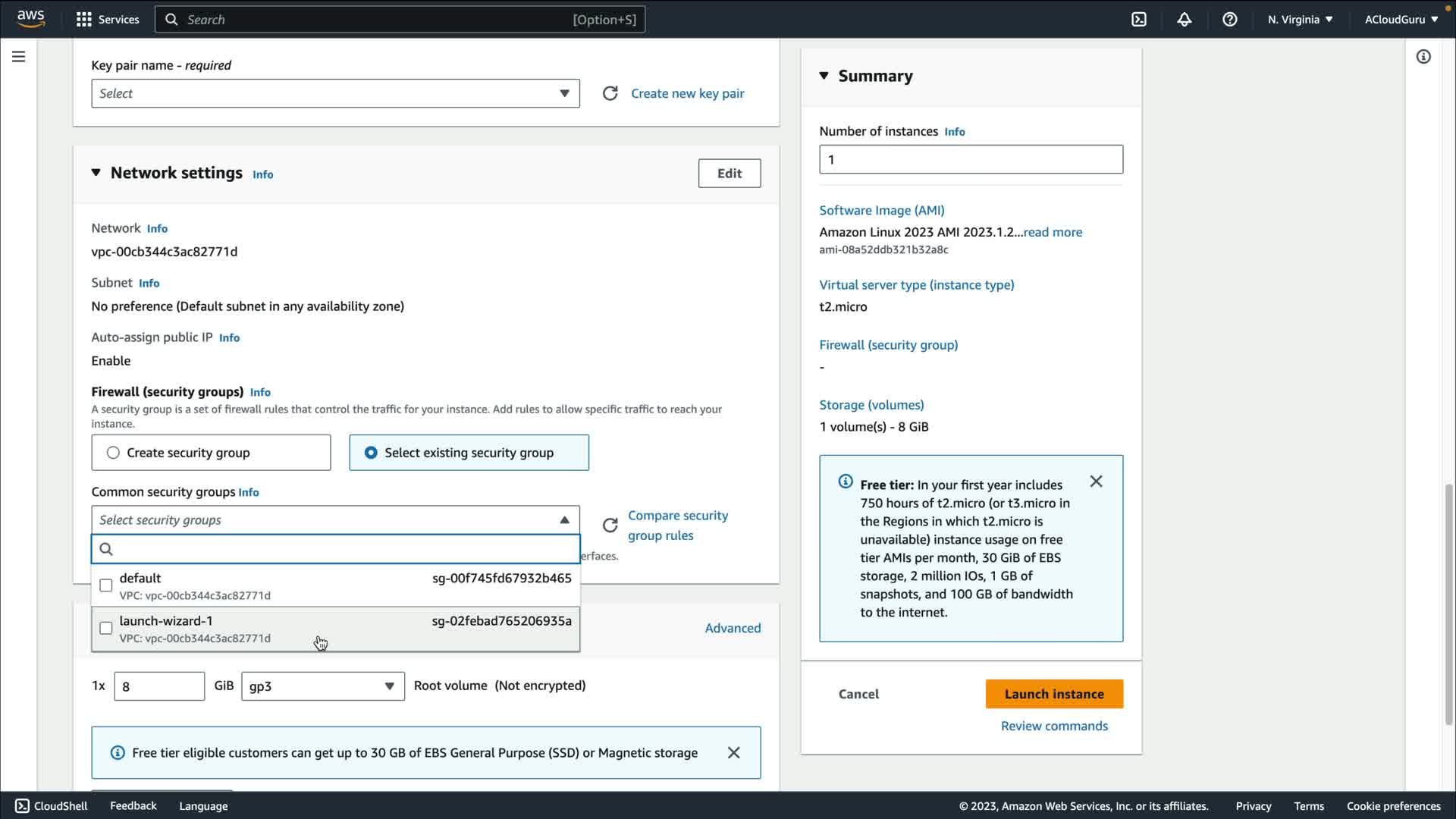Open the Key pair name dropdown

tap(335, 93)
